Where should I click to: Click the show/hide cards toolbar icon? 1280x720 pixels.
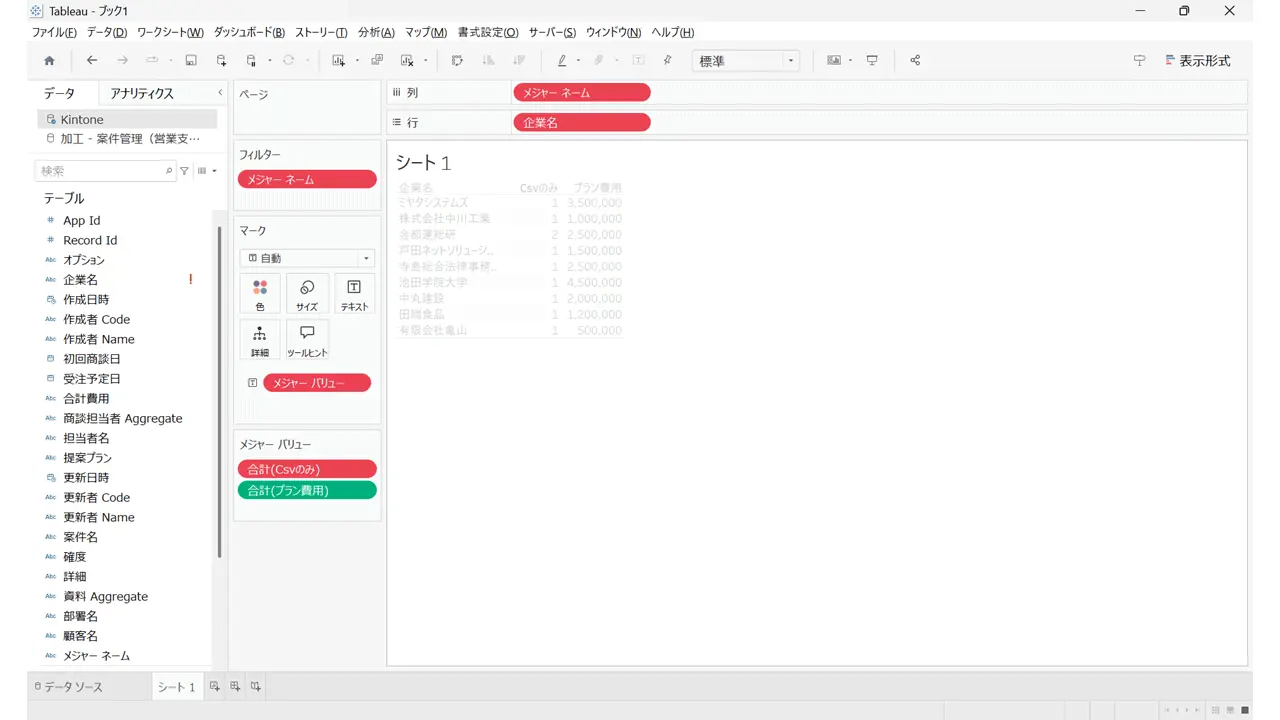tap(833, 60)
